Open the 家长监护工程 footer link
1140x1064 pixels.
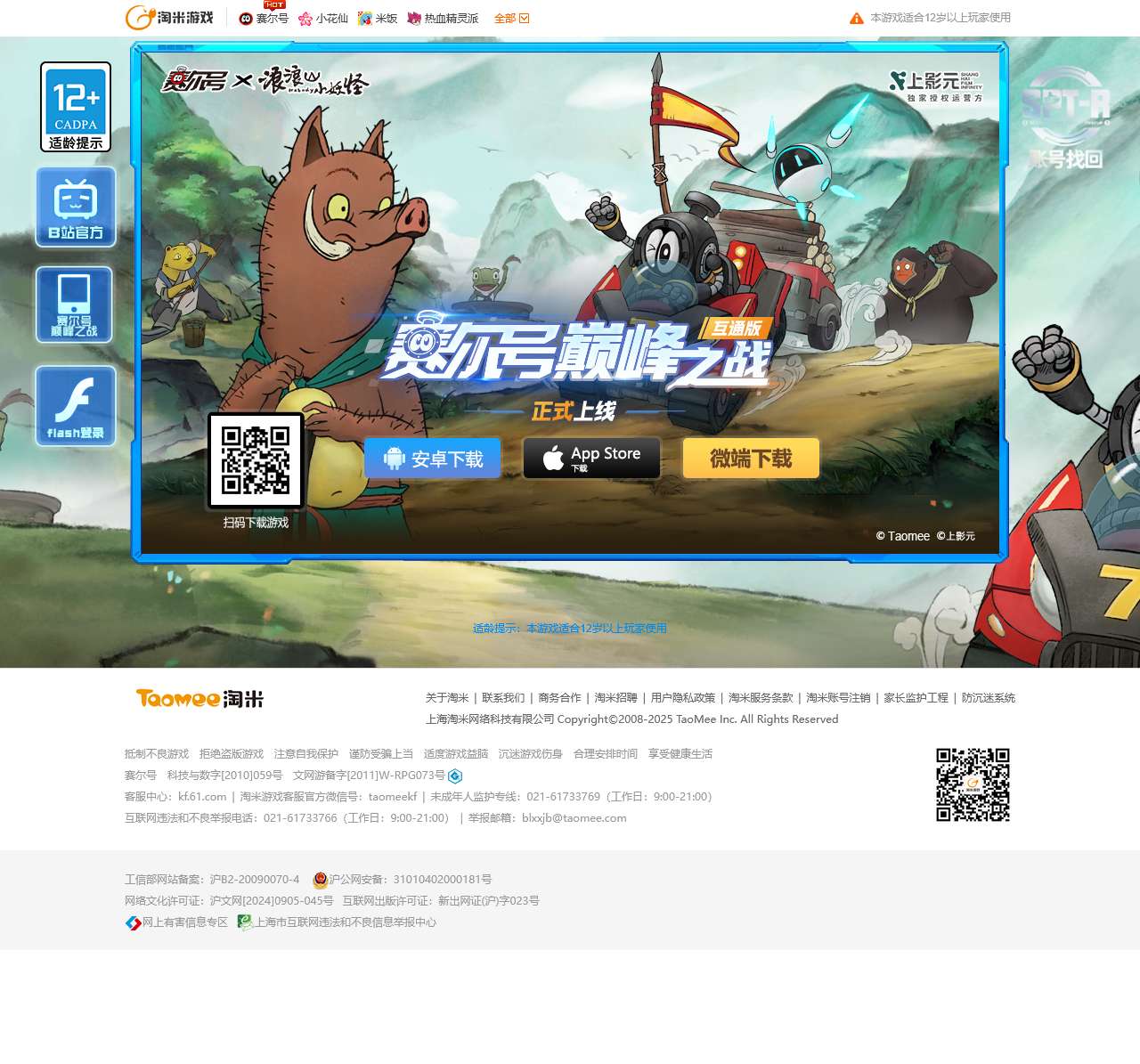click(916, 698)
